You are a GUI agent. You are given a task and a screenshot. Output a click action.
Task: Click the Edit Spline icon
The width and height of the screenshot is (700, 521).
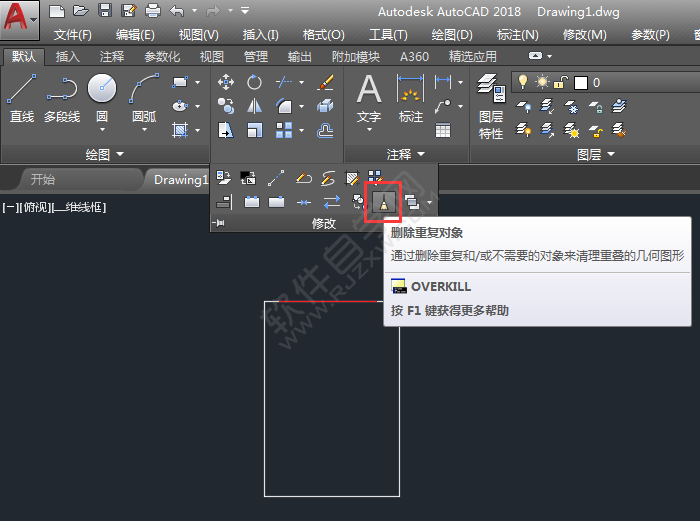tap(328, 178)
